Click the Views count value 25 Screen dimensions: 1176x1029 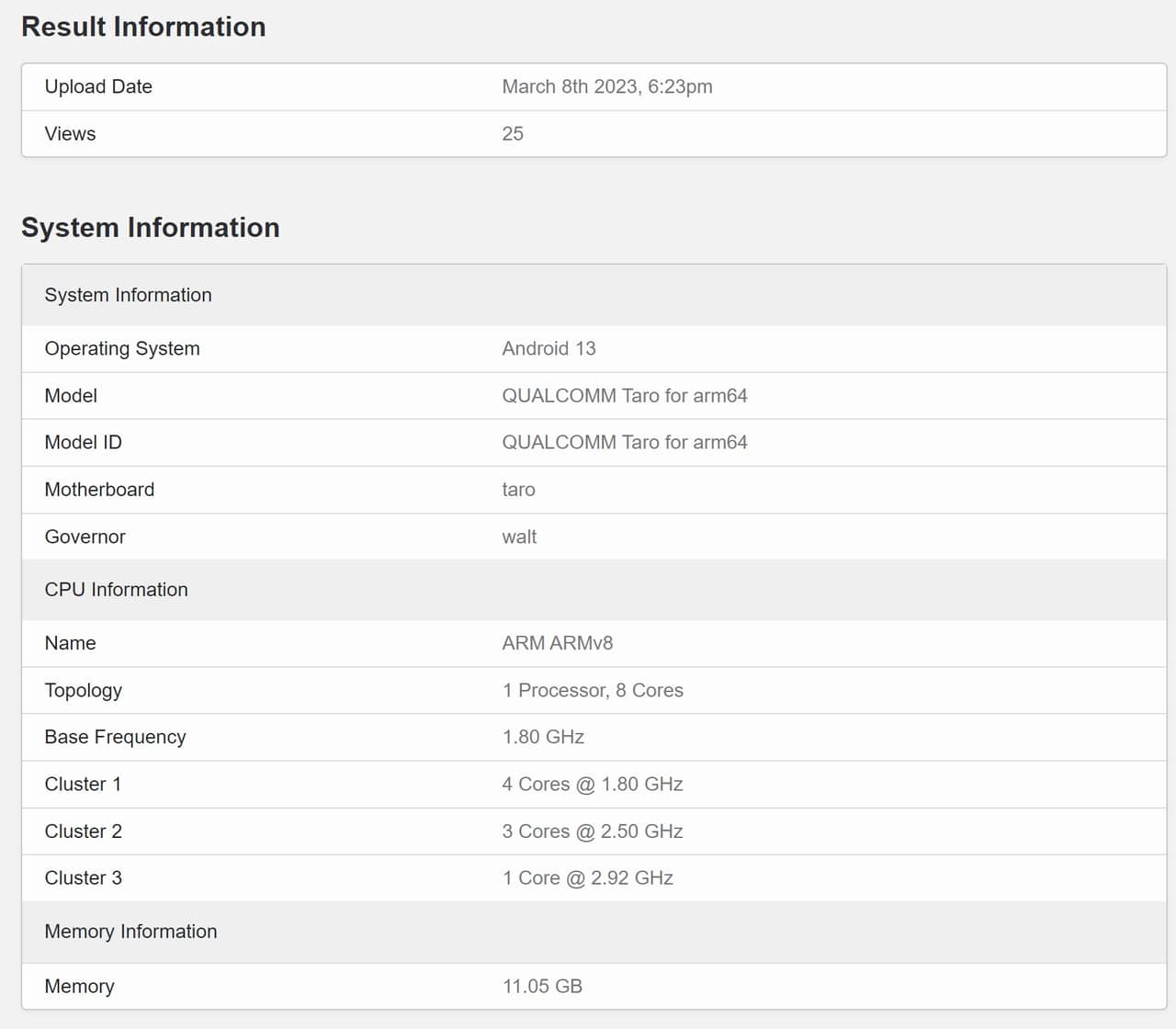[513, 134]
